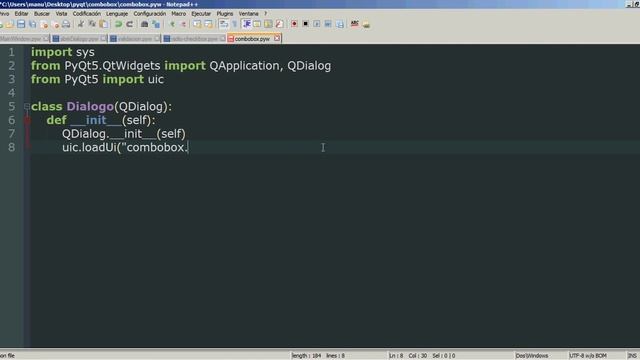The height and width of the screenshot is (360, 640).
Task: Print the document using the Print icon
Action: (66, 24)
